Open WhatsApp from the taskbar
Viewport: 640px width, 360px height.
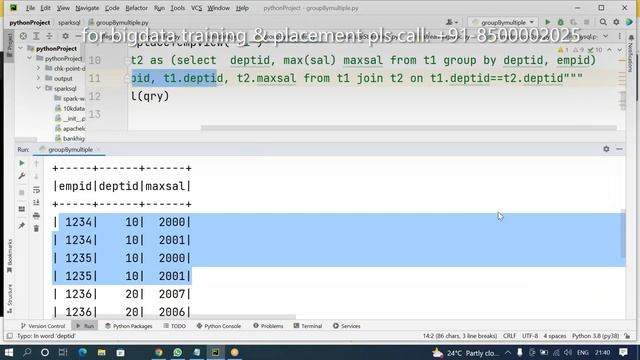[177, 352]
